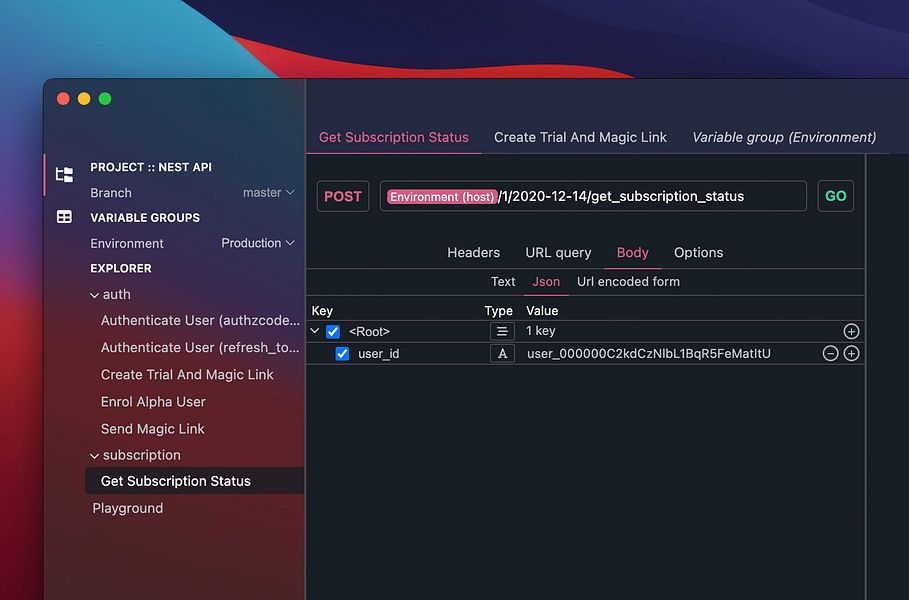Choose the Json body format
The height and width of the screenshot is (600, 909).
pos(546,282)
